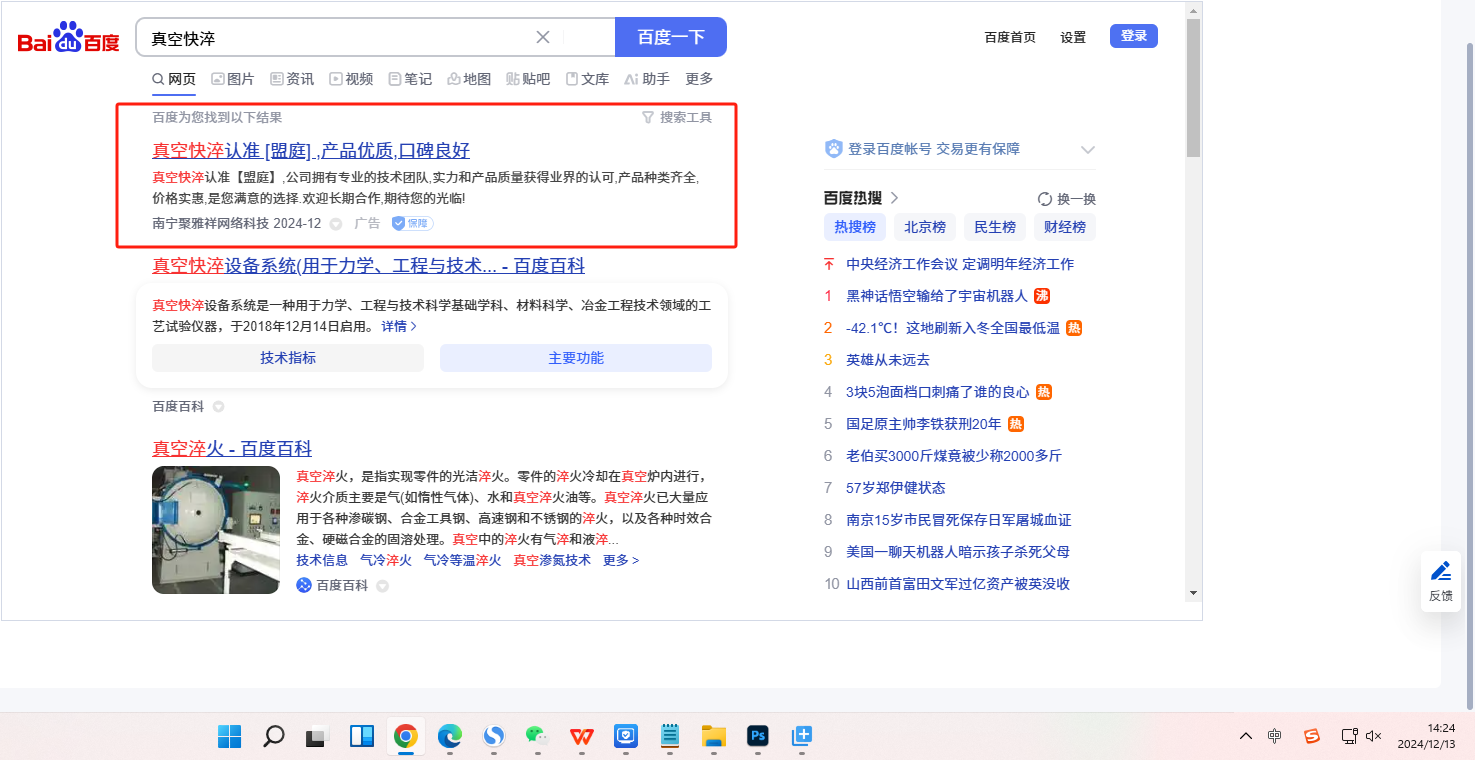Clear the search box with X icon
Screen dimensions: 1475x760
pyautogui.click(x=543, y=37)
